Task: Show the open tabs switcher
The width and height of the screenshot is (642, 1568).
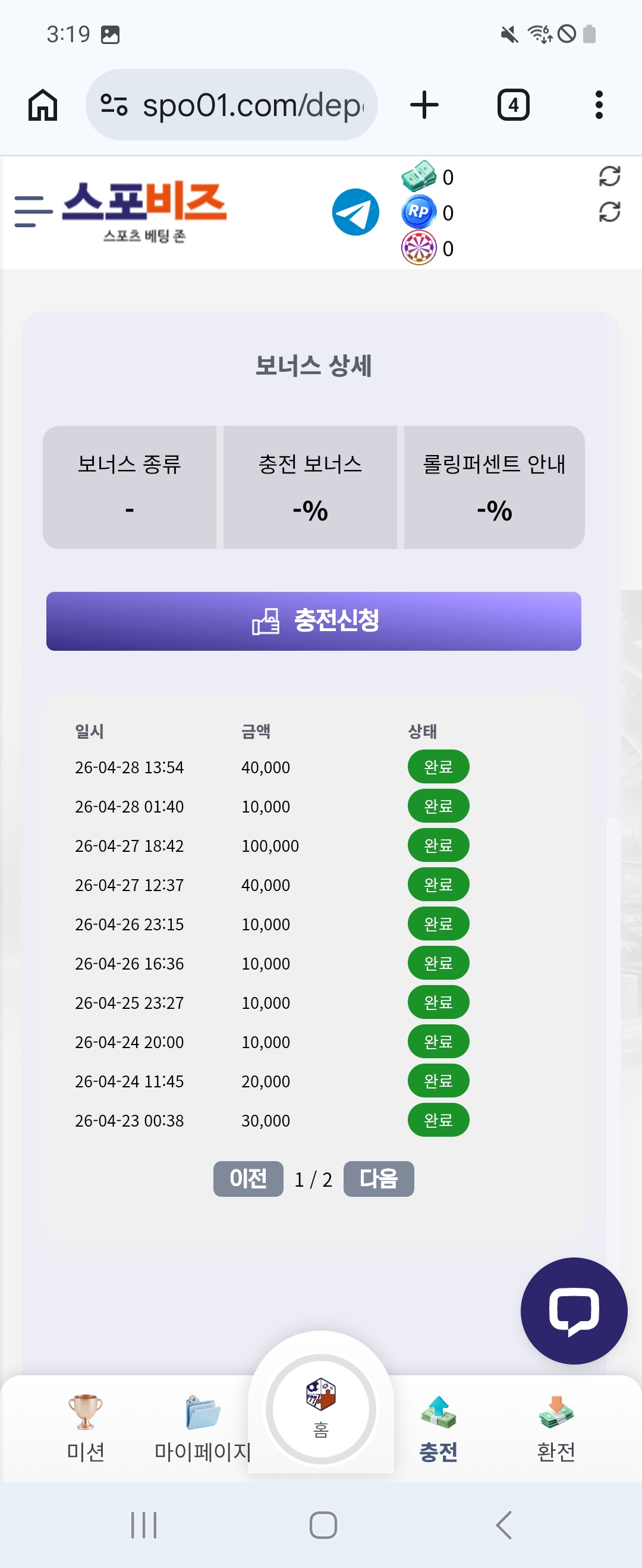Action: (x=513, y=105)
